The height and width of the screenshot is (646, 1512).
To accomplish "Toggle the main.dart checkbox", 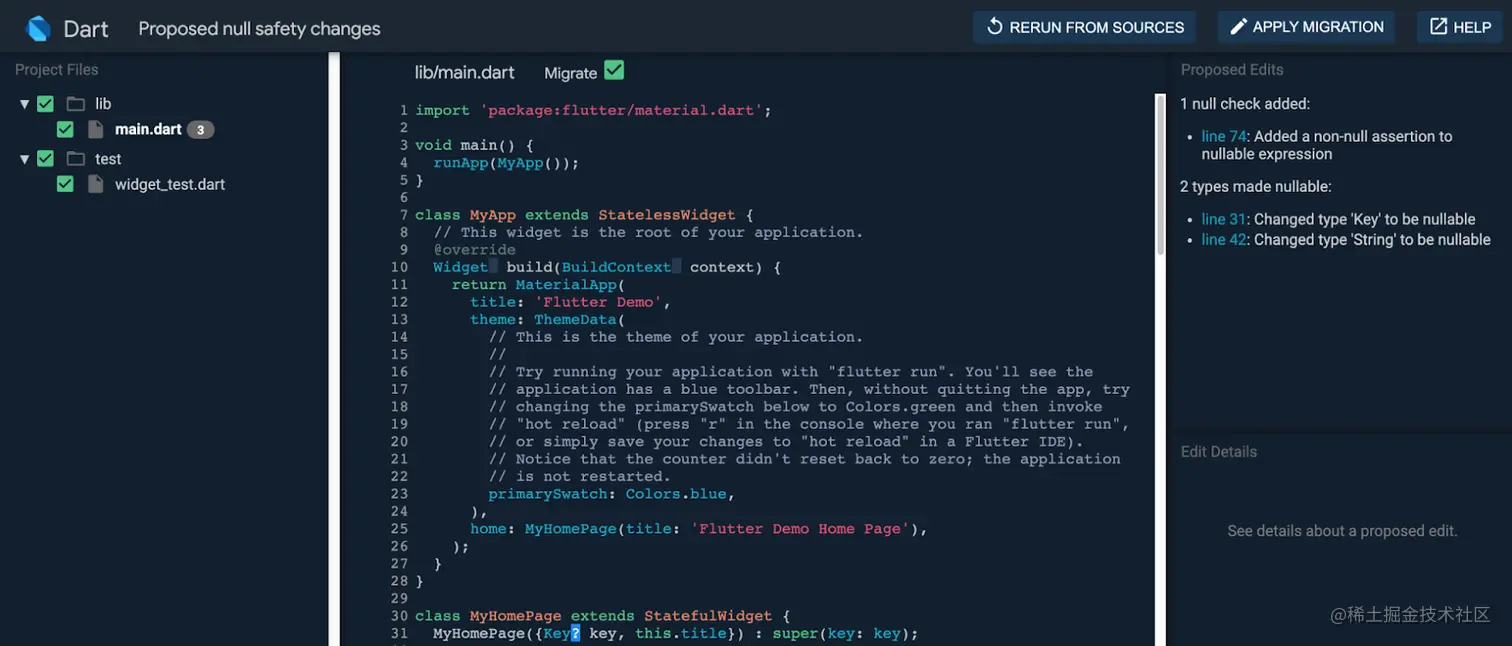I will (65, 129).
